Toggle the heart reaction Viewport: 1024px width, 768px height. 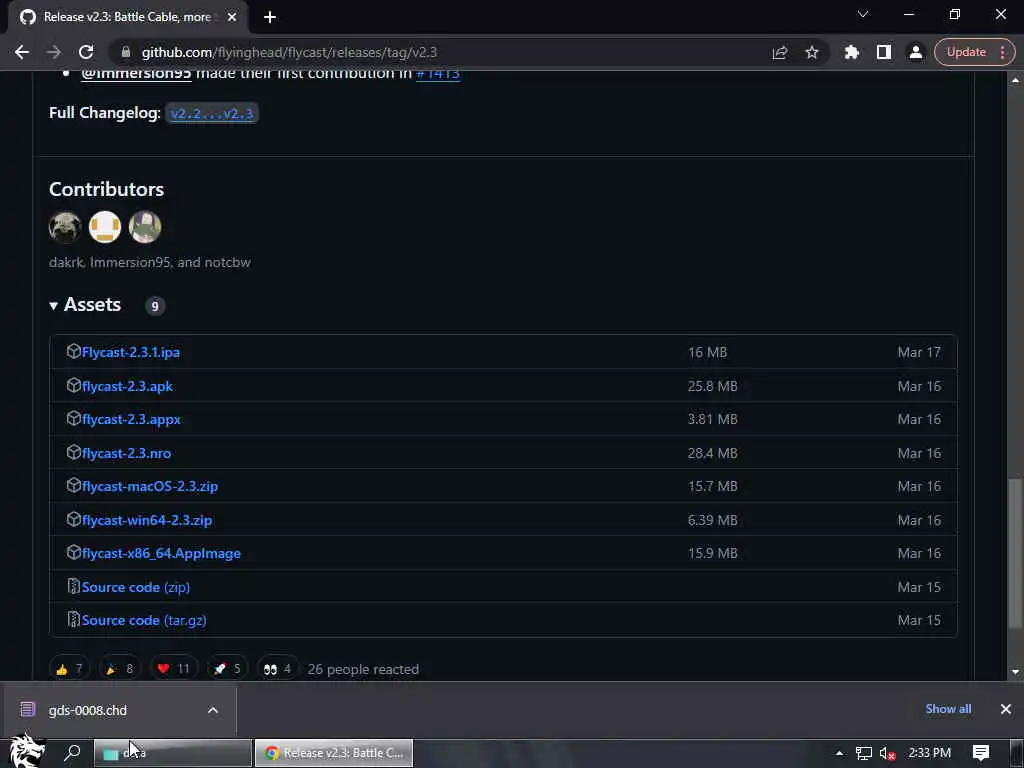(x=173, y=669)
